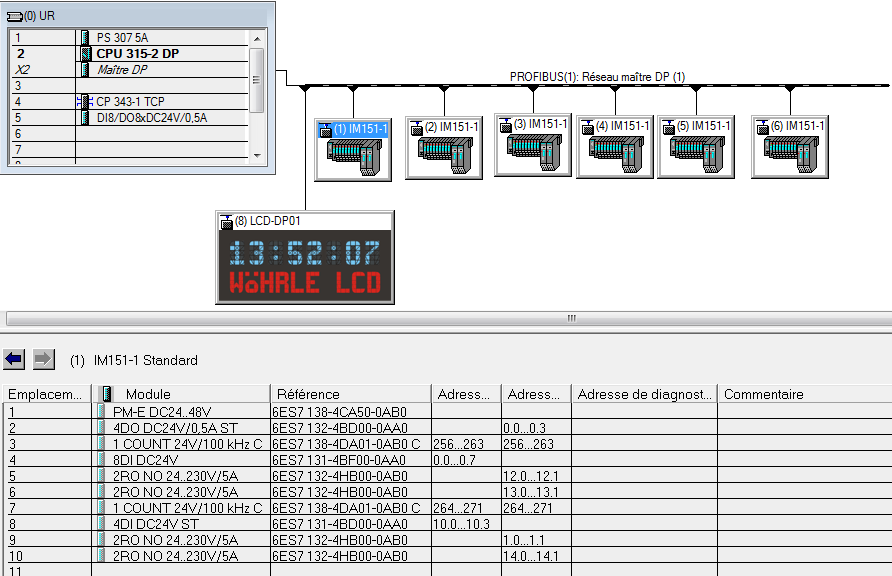Select the 8DI DC24V module in slot 4
The width and height of the screenshot is (892, 576).
pos(145,459)
